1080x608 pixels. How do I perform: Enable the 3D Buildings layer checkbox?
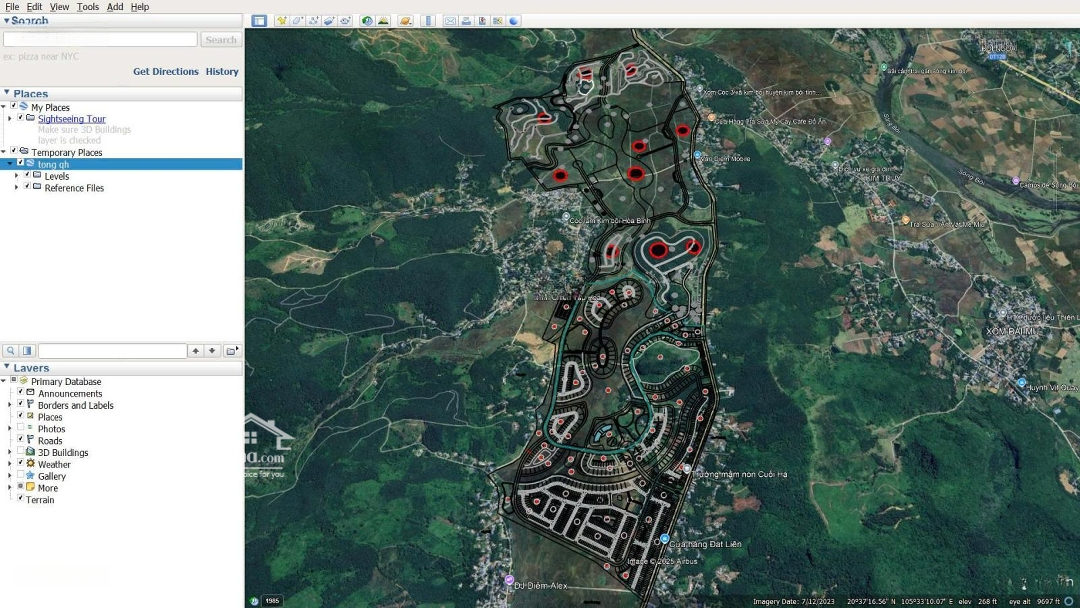point(20,452)
